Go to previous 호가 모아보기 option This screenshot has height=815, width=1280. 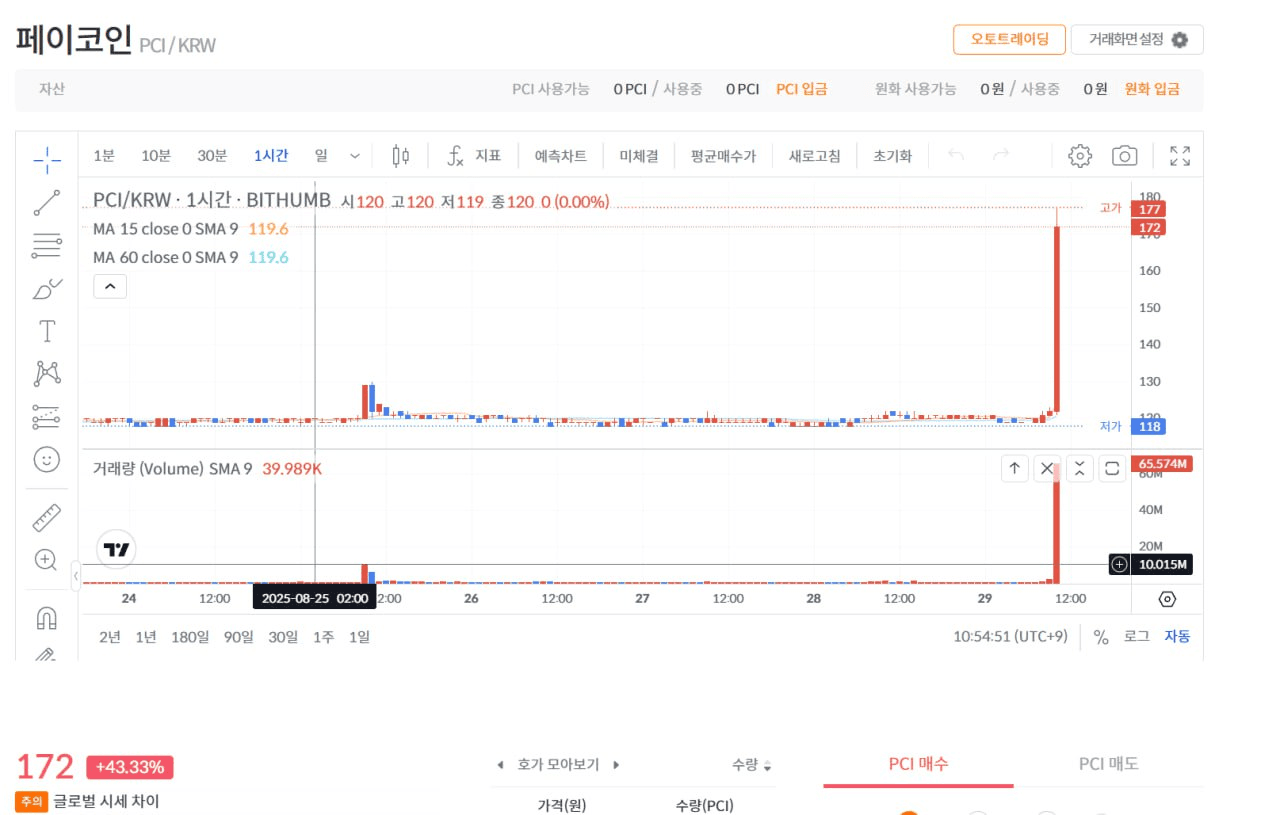tap(500, 765)
